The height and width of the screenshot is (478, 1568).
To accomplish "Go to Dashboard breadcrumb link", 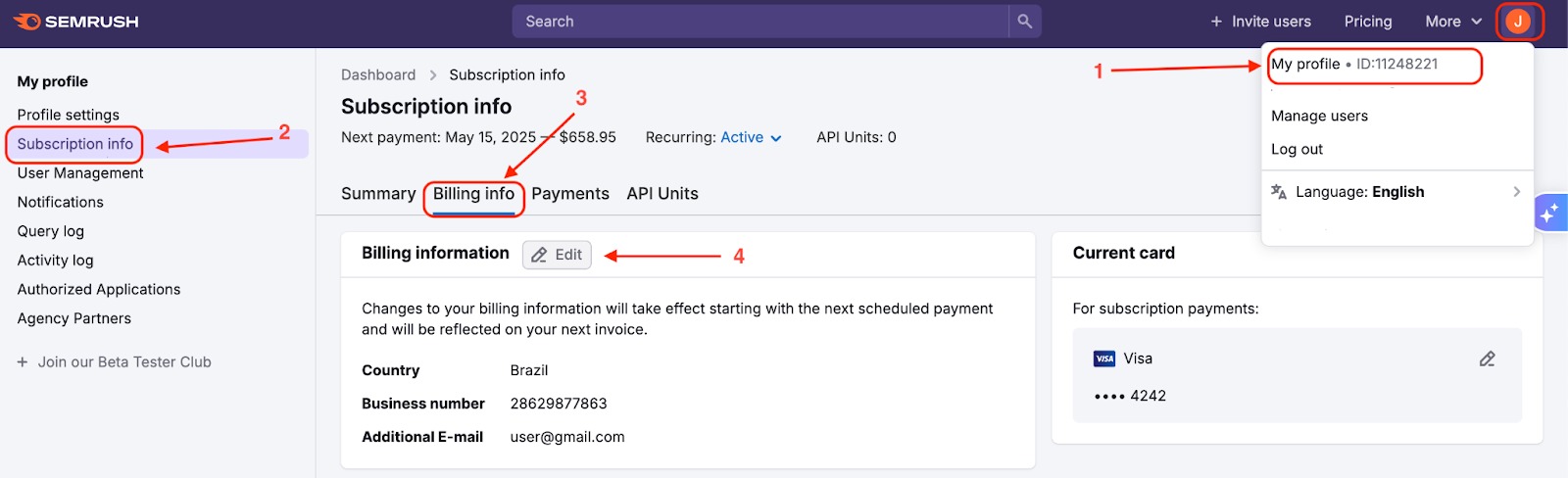I will [378, 75].
